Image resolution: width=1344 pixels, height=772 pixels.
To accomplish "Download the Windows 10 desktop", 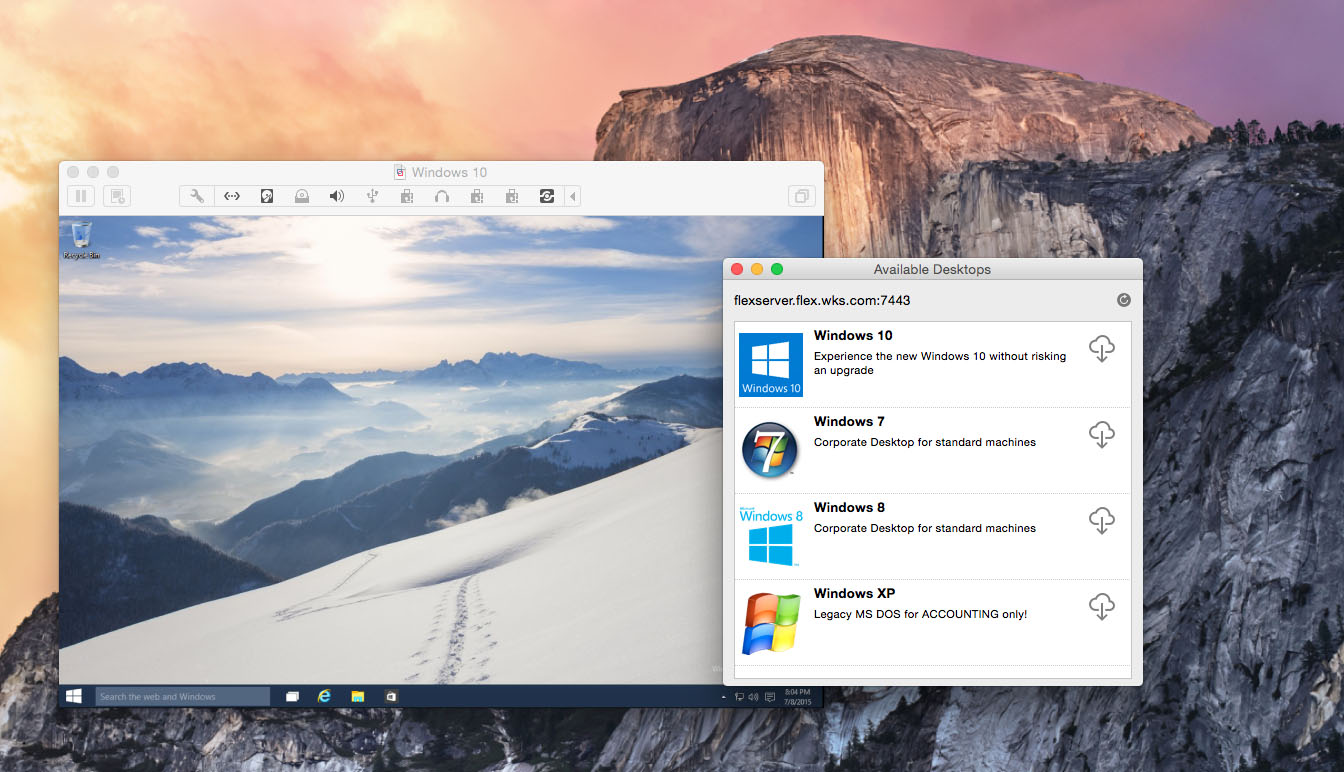I will click(x=1101, y=349).
